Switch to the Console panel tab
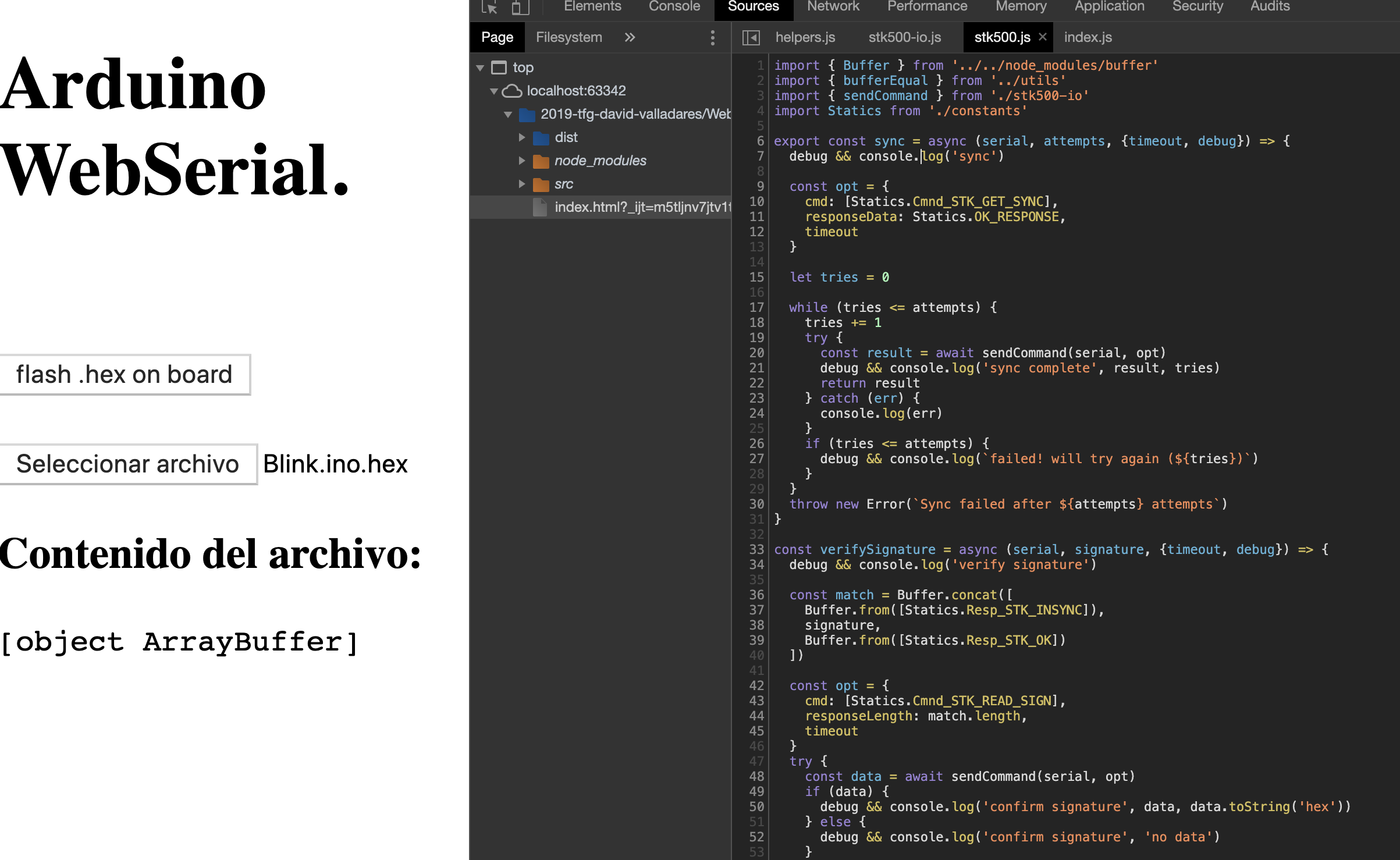This screenshot has height=860, width=1400. tap(674, 7)
